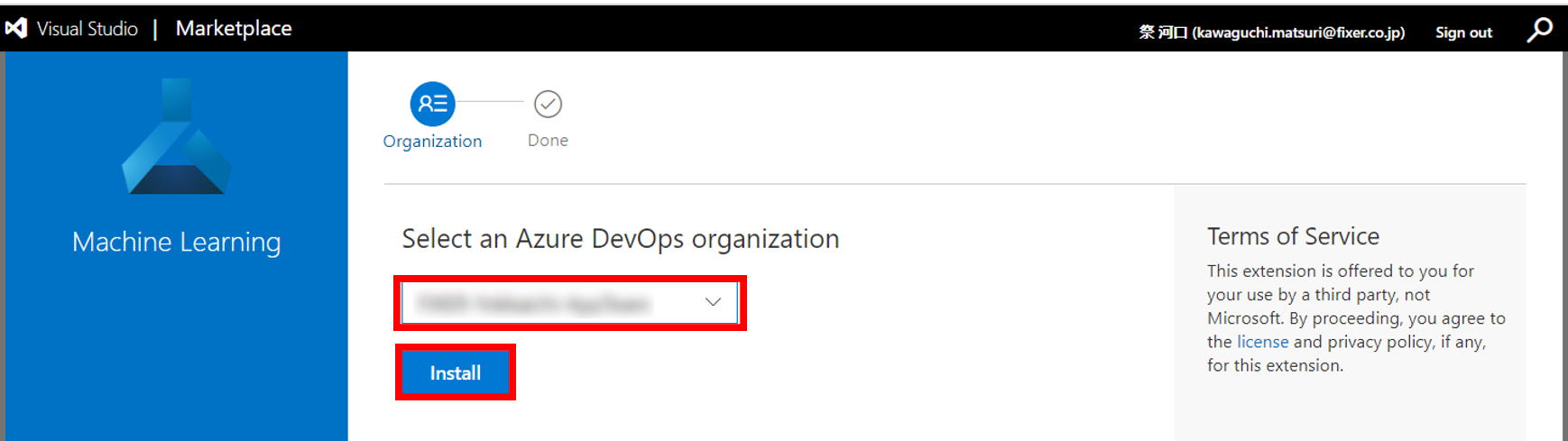Click the blurred organization name field
The image size is (1568, 441).
(x=534, y=304)
